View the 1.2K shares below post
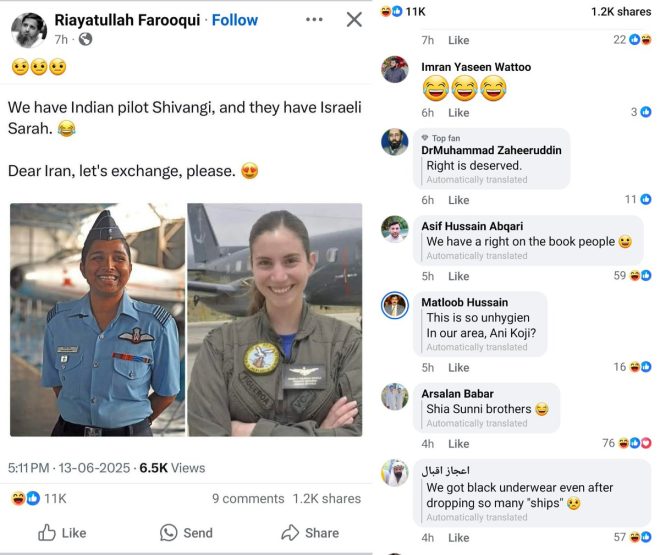The height and width of the screenshot is (555, 660). coord(327,499)
